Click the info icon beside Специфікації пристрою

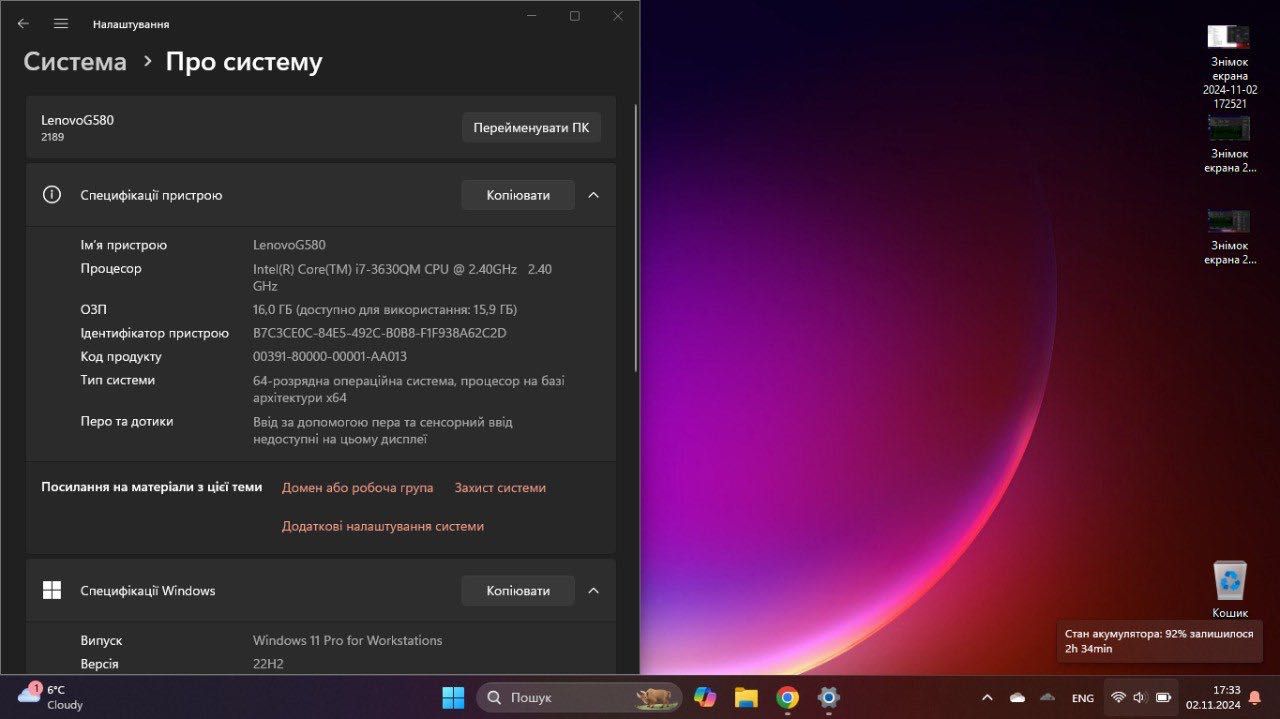pyautogui.click(x=52, y=195)
